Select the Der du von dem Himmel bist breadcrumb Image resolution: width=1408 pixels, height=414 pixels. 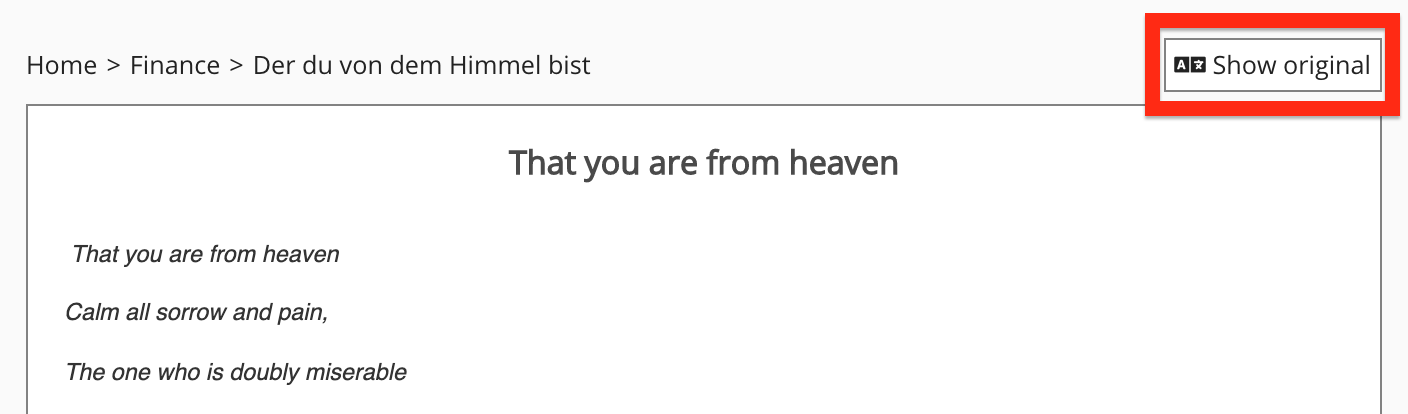[421, 66]
